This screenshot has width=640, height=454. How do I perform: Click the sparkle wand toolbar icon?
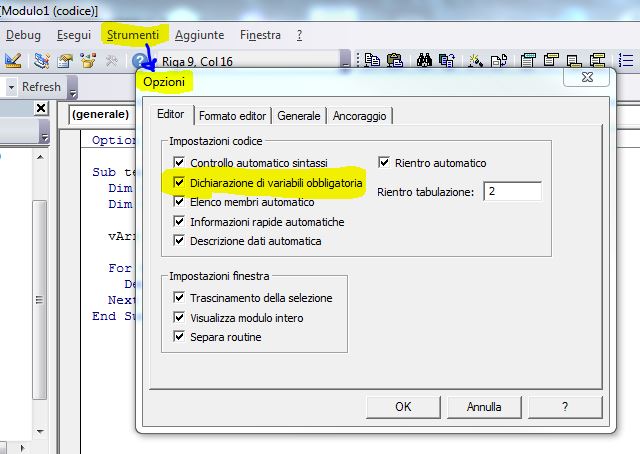tap(476, 61)
